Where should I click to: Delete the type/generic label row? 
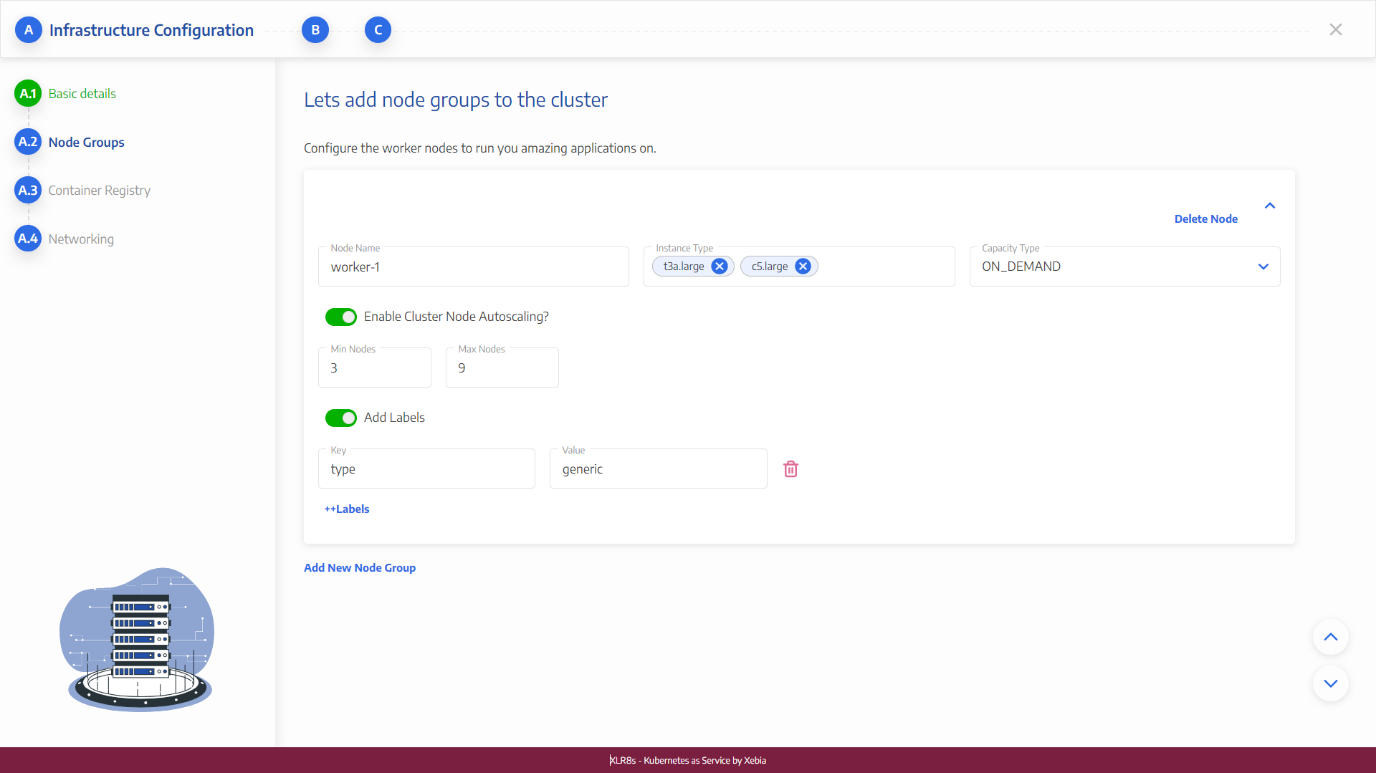tap(790, 468)
